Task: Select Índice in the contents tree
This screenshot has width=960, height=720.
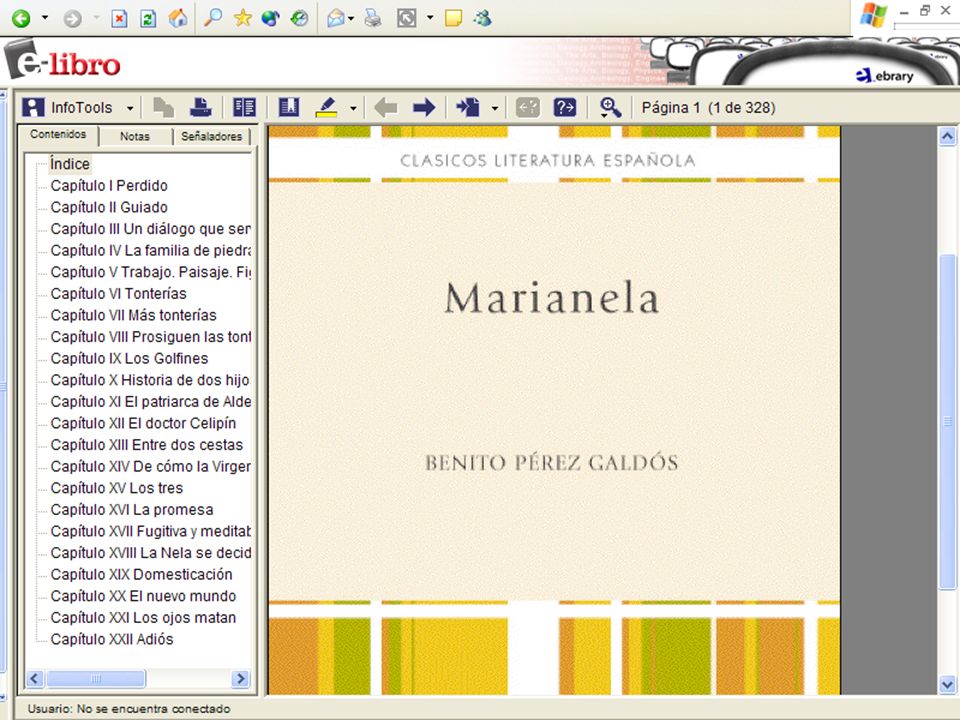Action: (70, 164)
